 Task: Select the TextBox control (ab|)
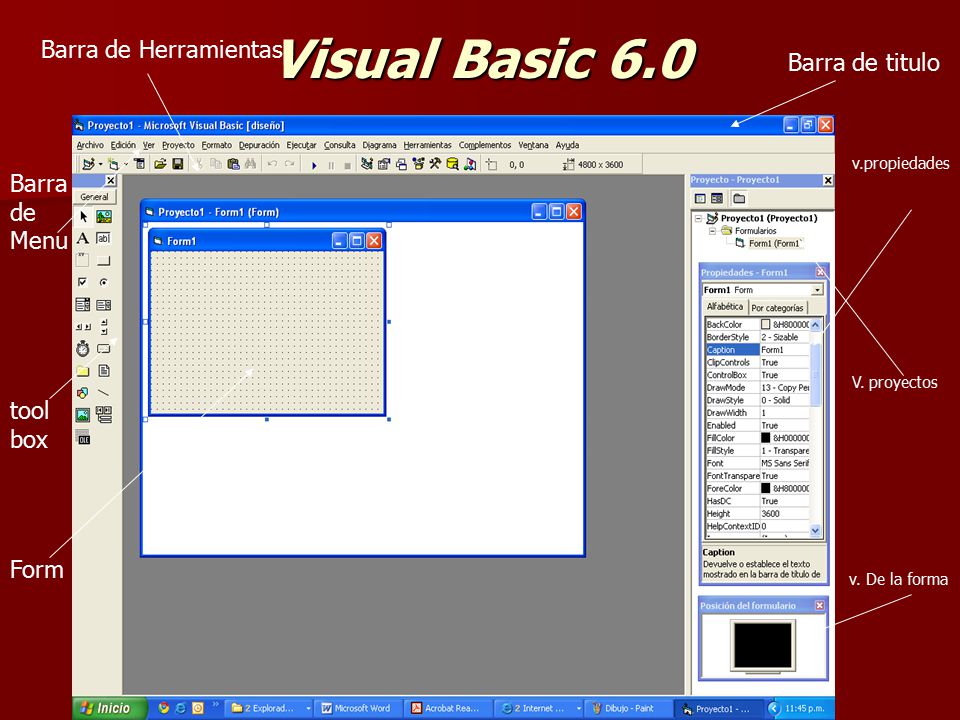(104, 238)
